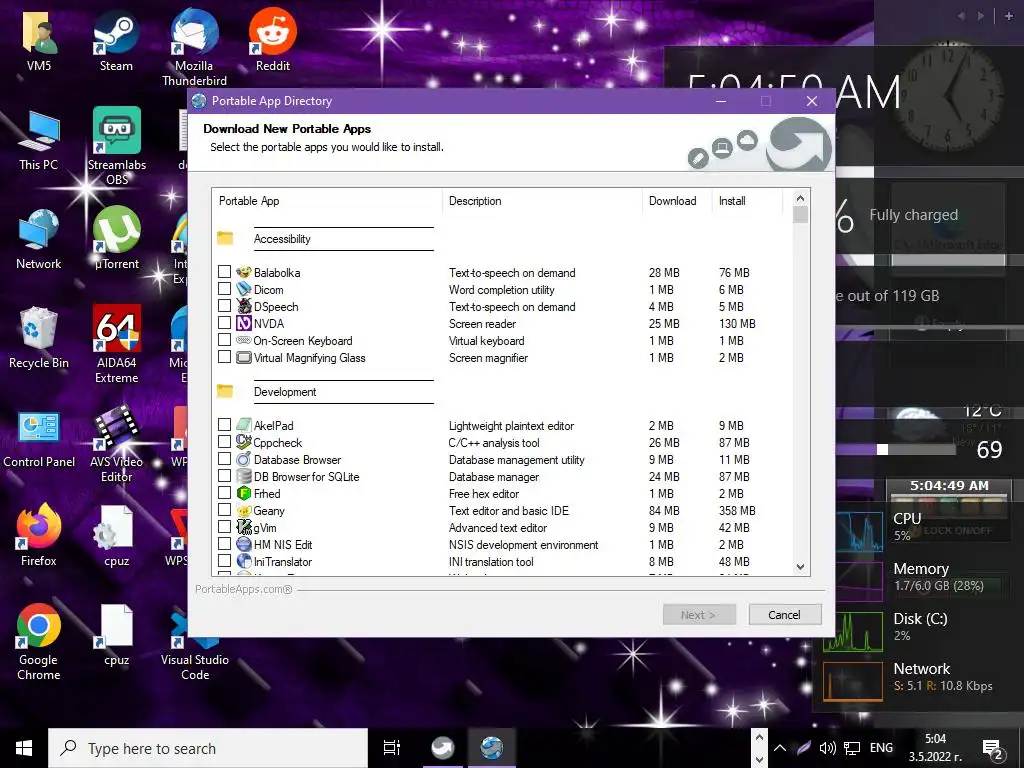Viewport: 1024px width, 768px height.
Task: Open Google Chrome desktop shortcut
Action: click(39, 643)
